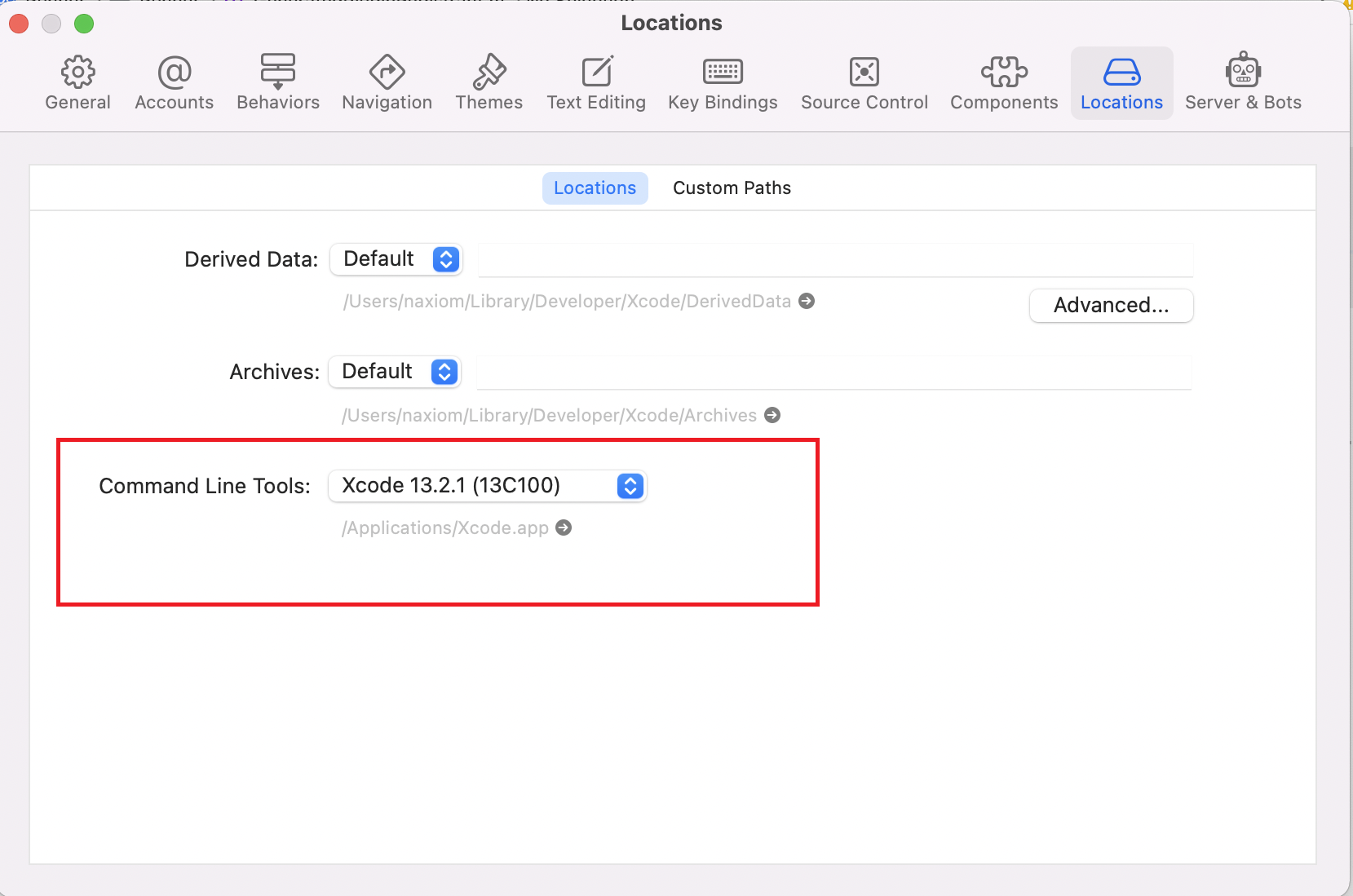The image size is (1353, 896).
Task: Open the Text Editing preferences pane
Action: pos(596,83)
